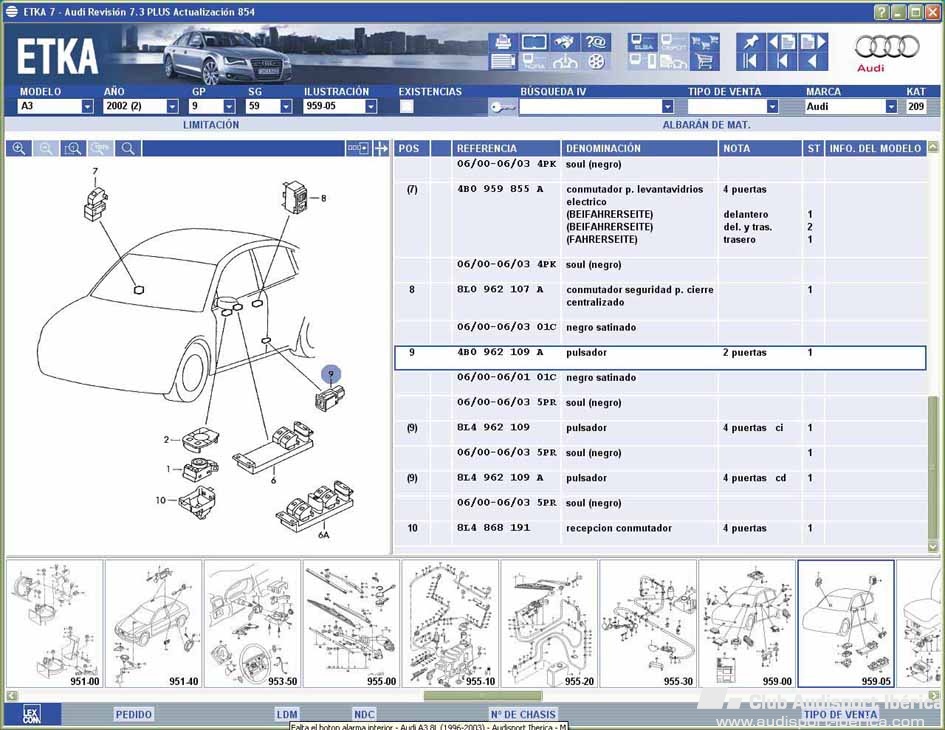Open the help/email query icon
The image size is (945, 730).
595,42
